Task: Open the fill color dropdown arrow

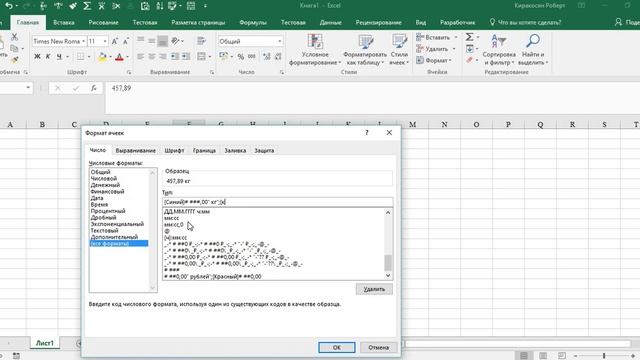Action: pos(110,57)
